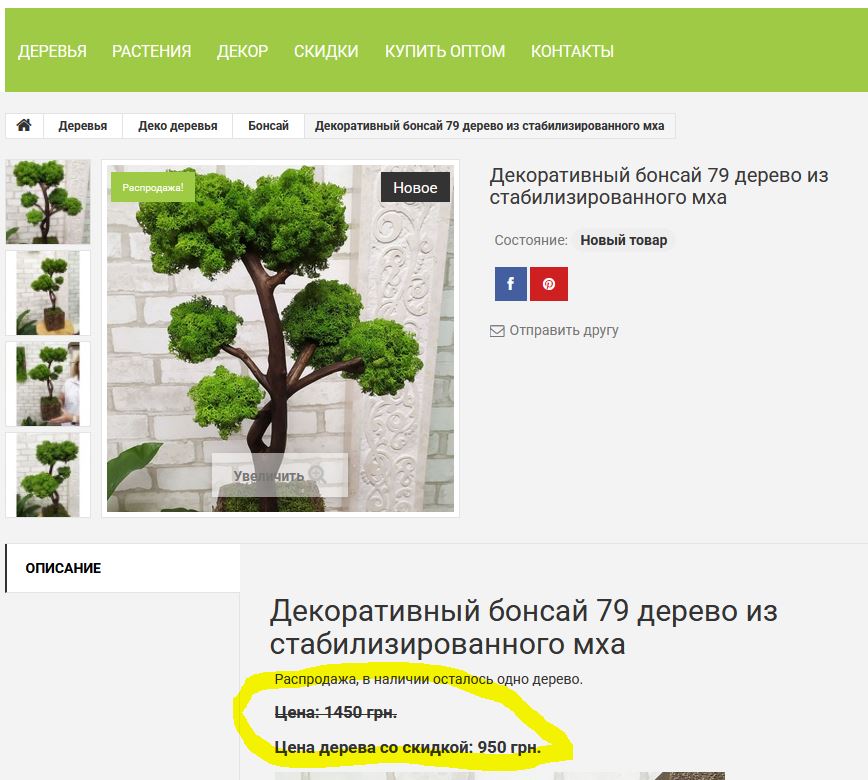Select Бонсай in the breadcrumb trail
Screen dimensions: 868x780
pos(266,125)
